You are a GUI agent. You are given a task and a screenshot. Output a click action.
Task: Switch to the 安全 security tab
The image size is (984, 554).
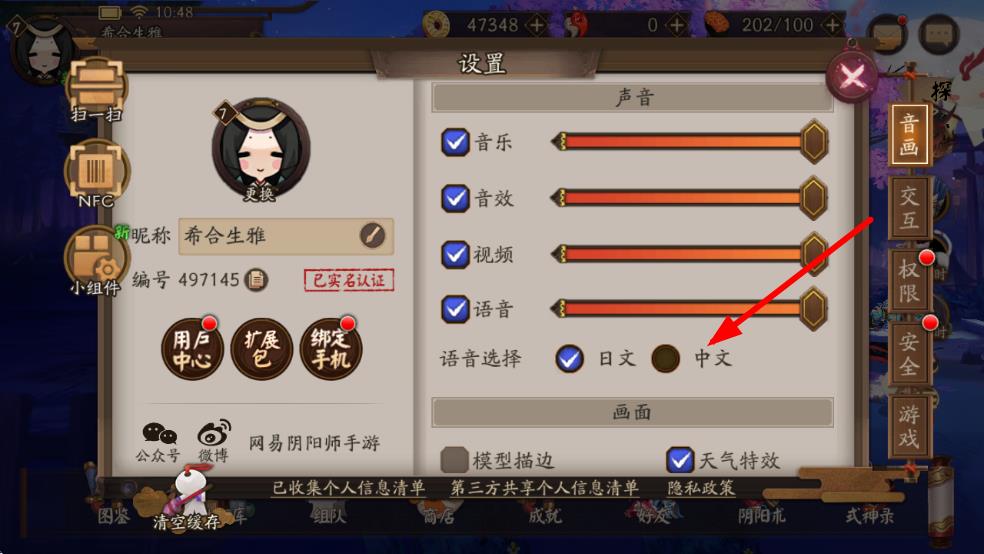(909, 353)
